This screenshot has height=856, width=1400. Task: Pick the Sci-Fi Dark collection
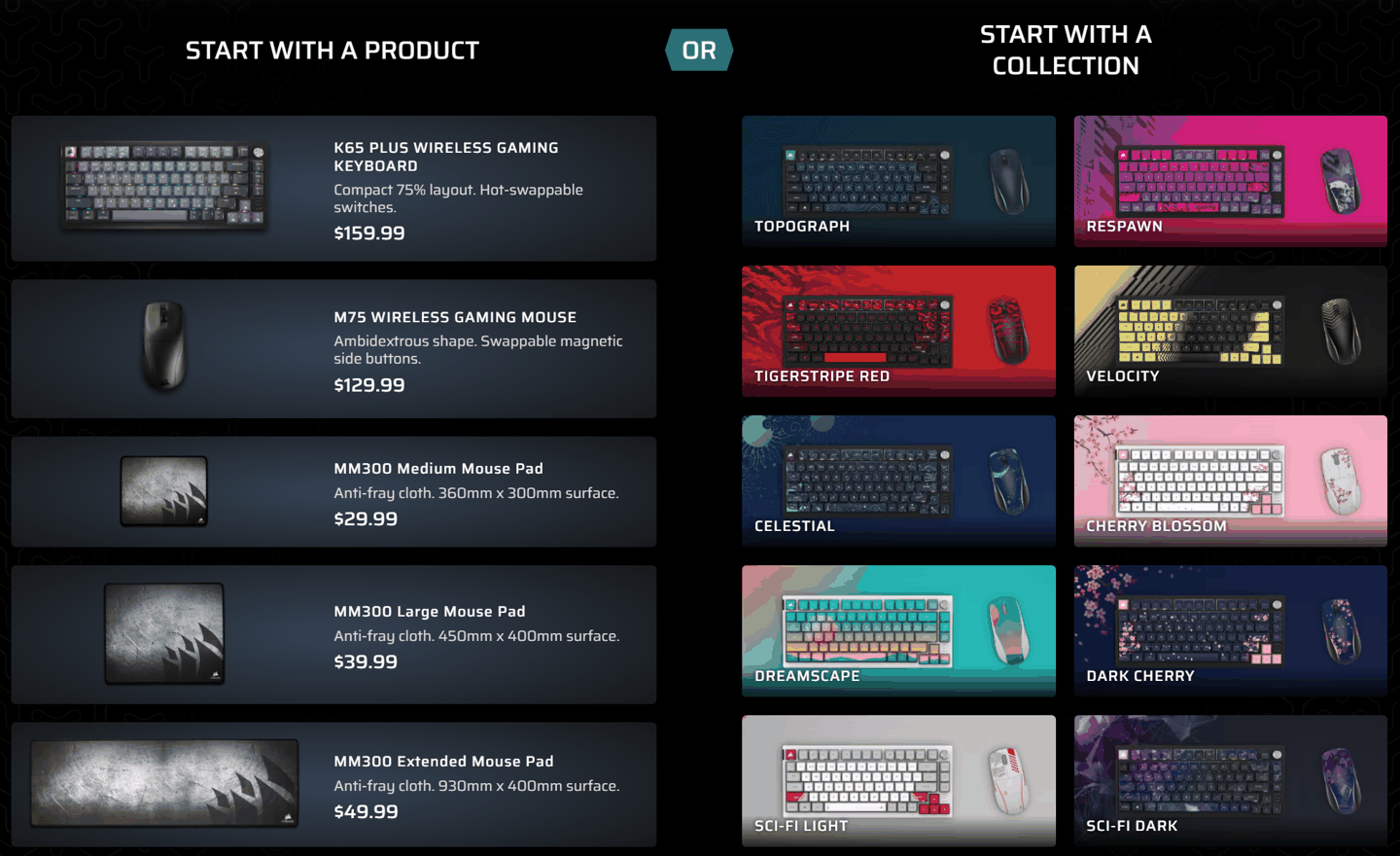pos(1230,780)
